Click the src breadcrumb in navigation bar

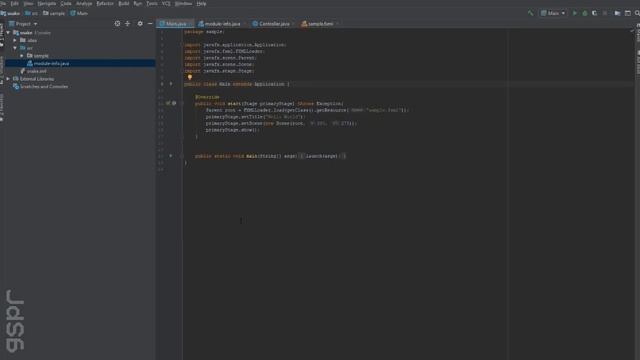tap(31, 13)
